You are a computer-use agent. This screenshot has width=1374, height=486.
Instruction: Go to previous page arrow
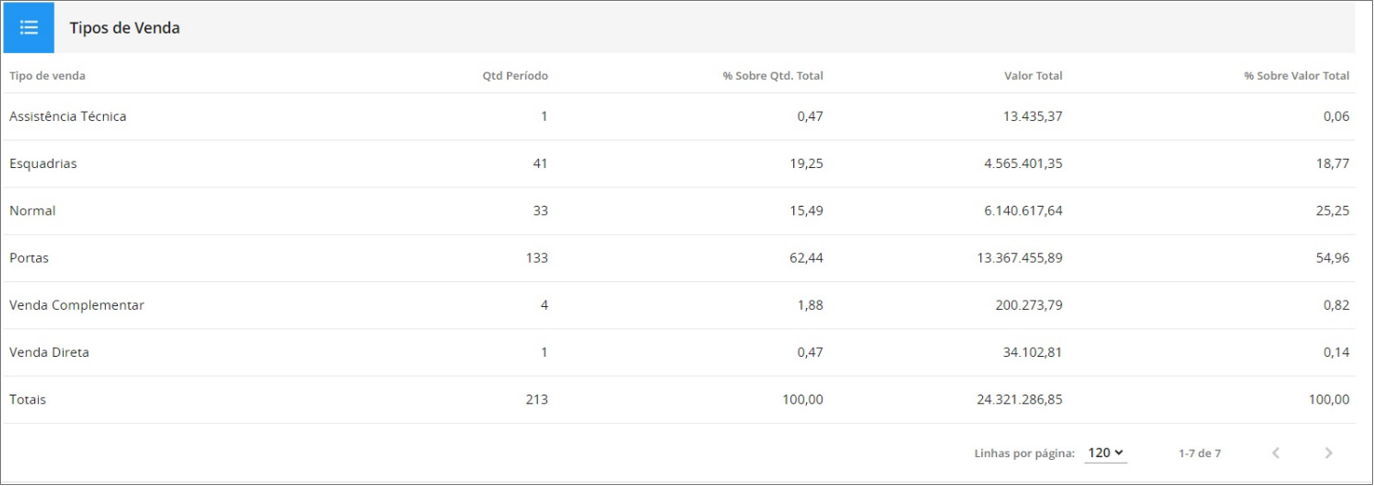coord(1276,453)
